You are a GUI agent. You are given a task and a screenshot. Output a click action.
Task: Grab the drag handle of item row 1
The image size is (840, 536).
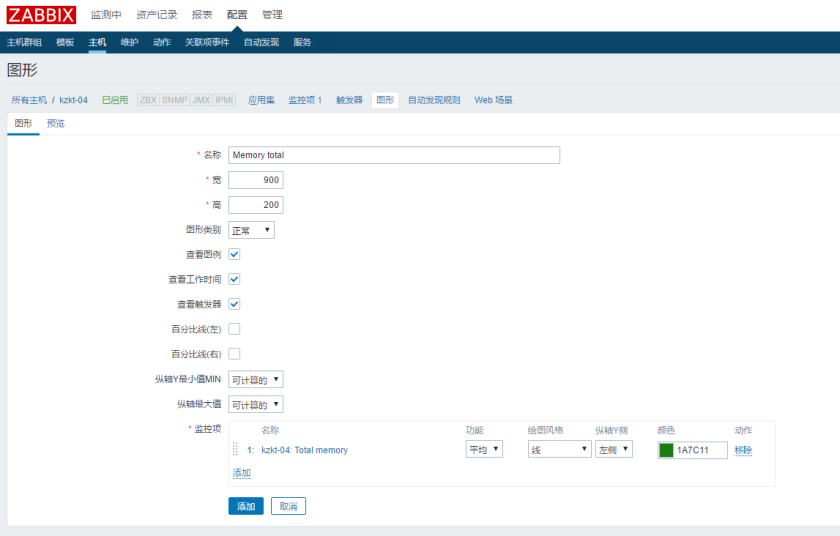235,449
